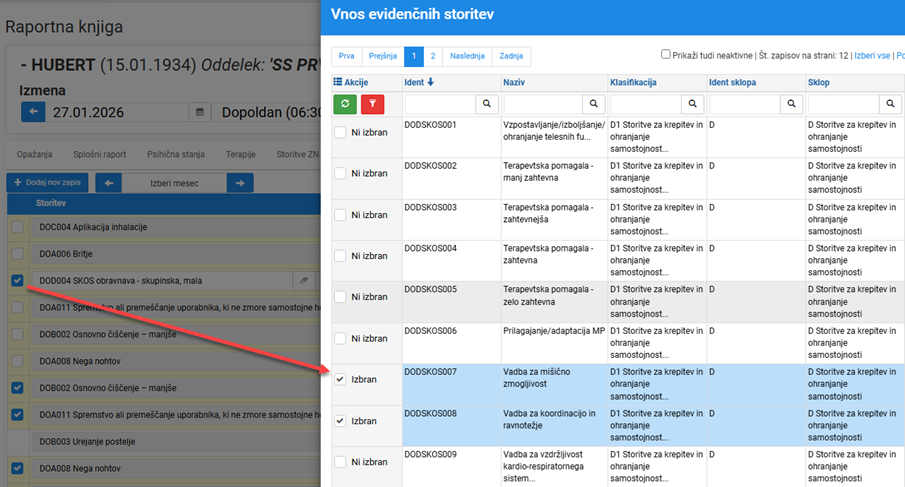This screenshot has height=487, width=905.
Task: Sort by the Sklop column header
Action: coord(818,82)
